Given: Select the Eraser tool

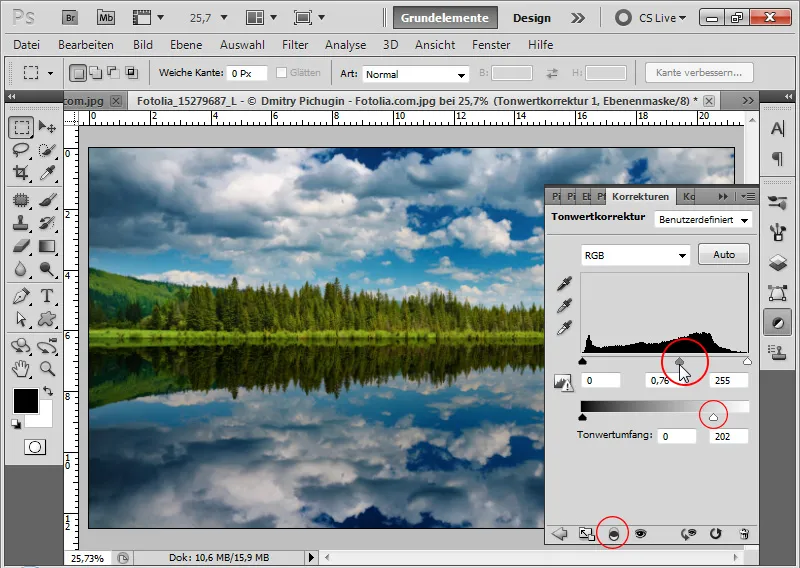Looking at the screenshot, I should [21, 246].
